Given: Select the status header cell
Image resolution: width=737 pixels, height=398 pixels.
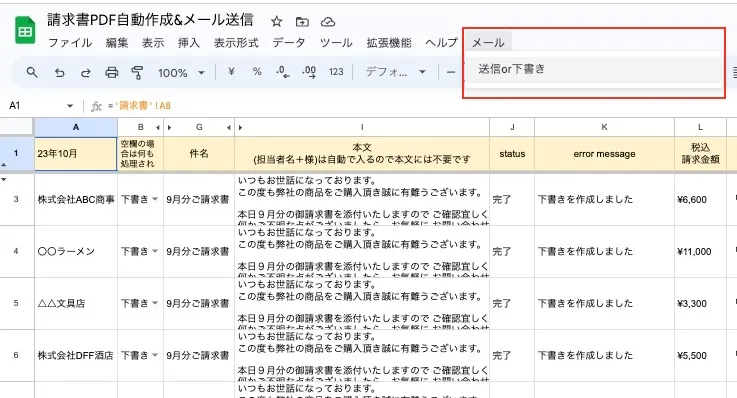Looking at the screenshot, I should 512,154.
